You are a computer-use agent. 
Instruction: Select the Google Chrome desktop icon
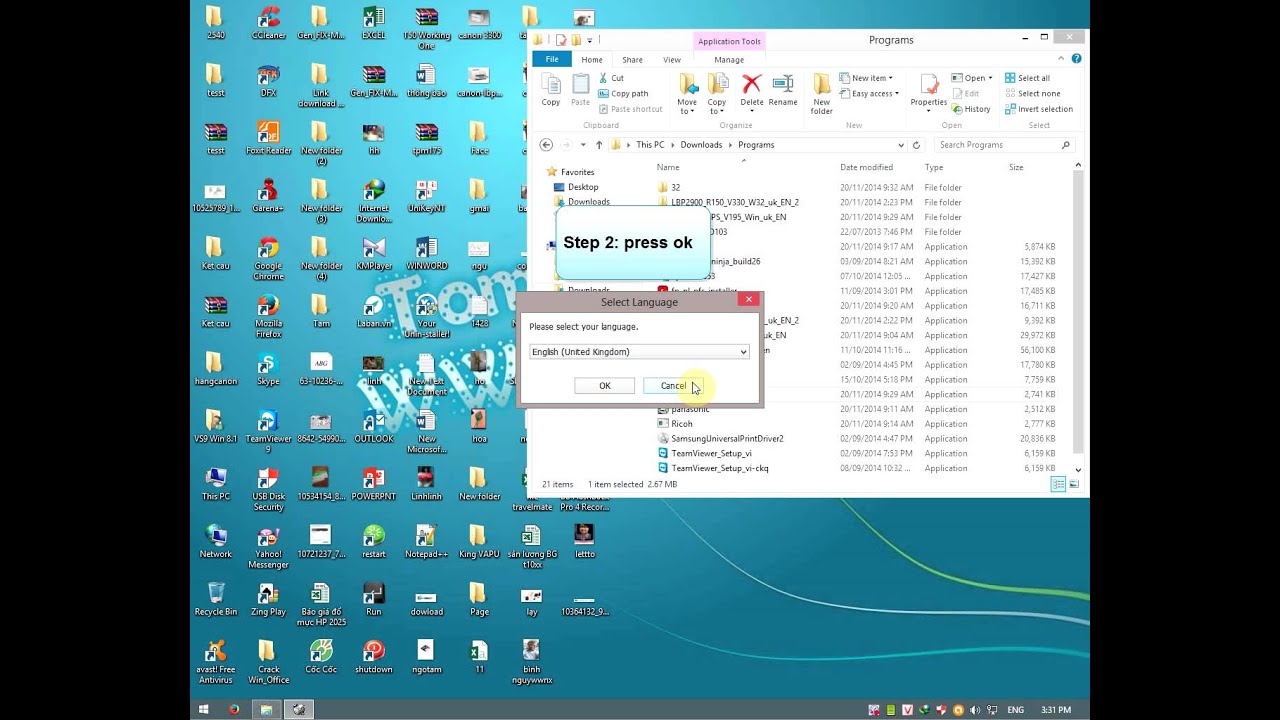point(268,259)
